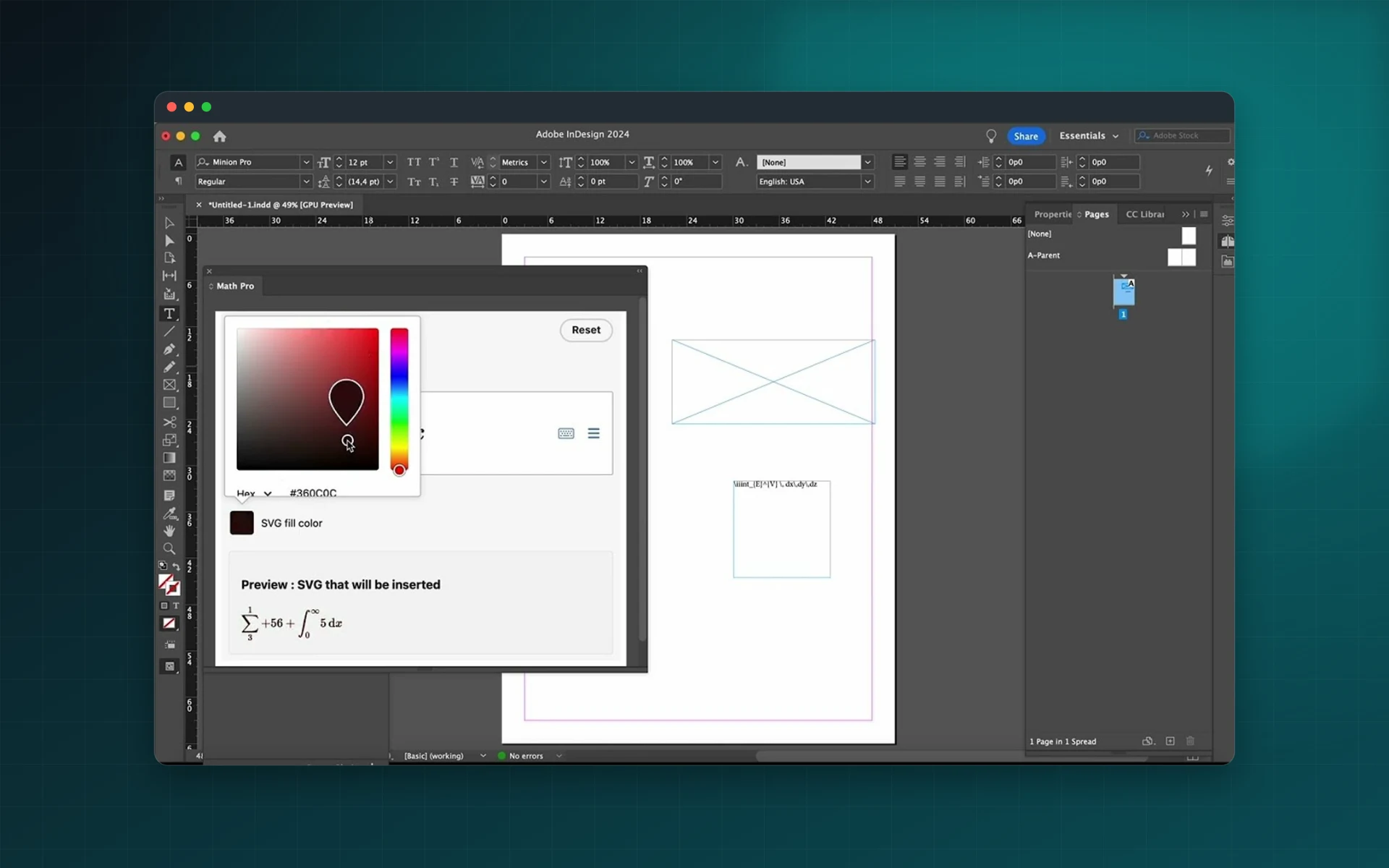
Task: Click the rainbow hue slider strip
Action: pos(399,399)
